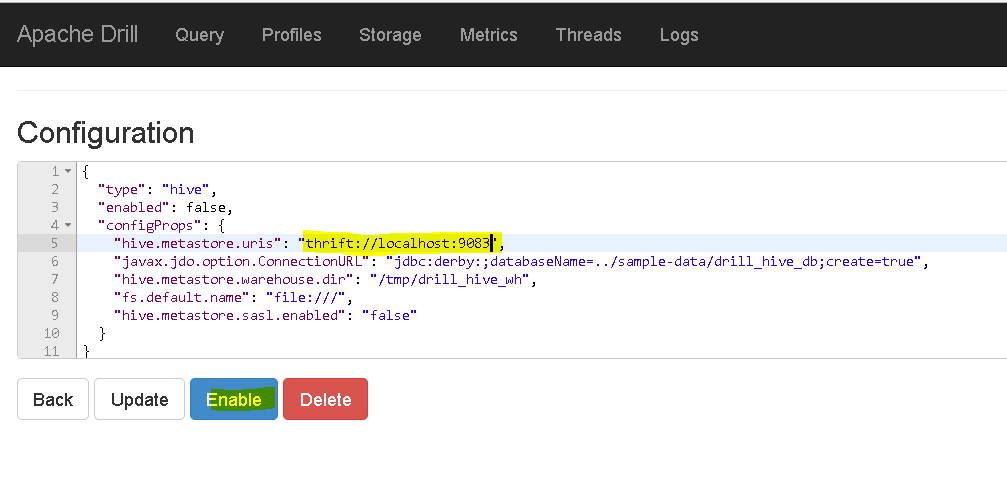Delete this storage plugin configuration

coord(326,399)
